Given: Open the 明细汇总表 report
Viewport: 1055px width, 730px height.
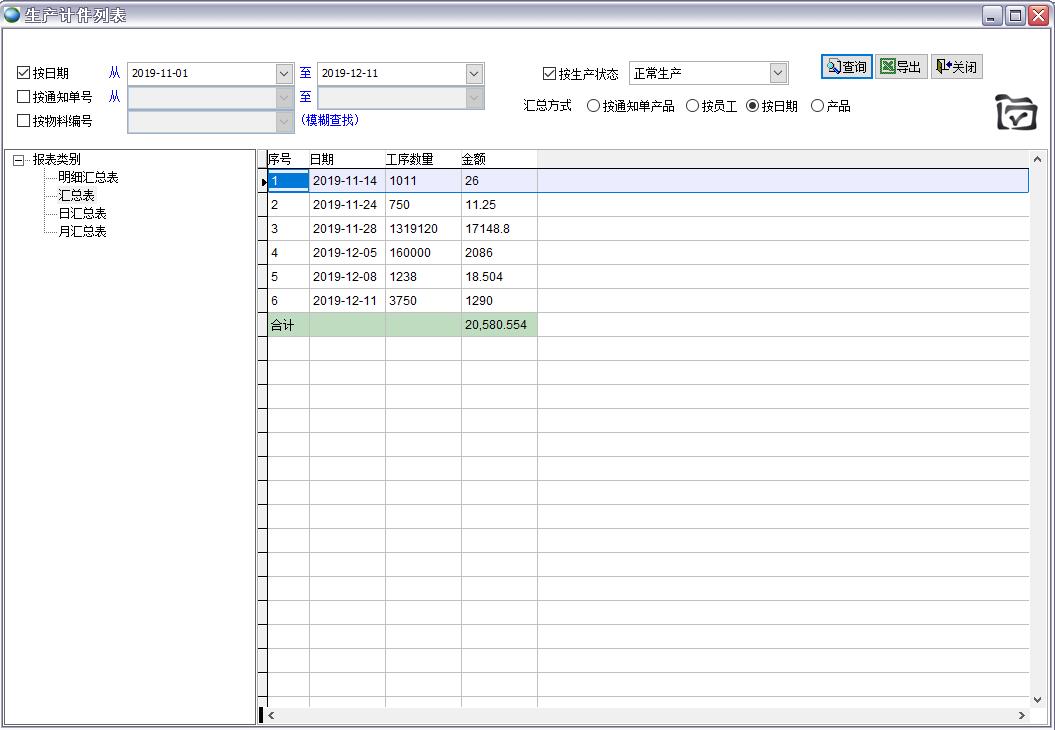Looking at the screenshot, I should pos(88,177).
